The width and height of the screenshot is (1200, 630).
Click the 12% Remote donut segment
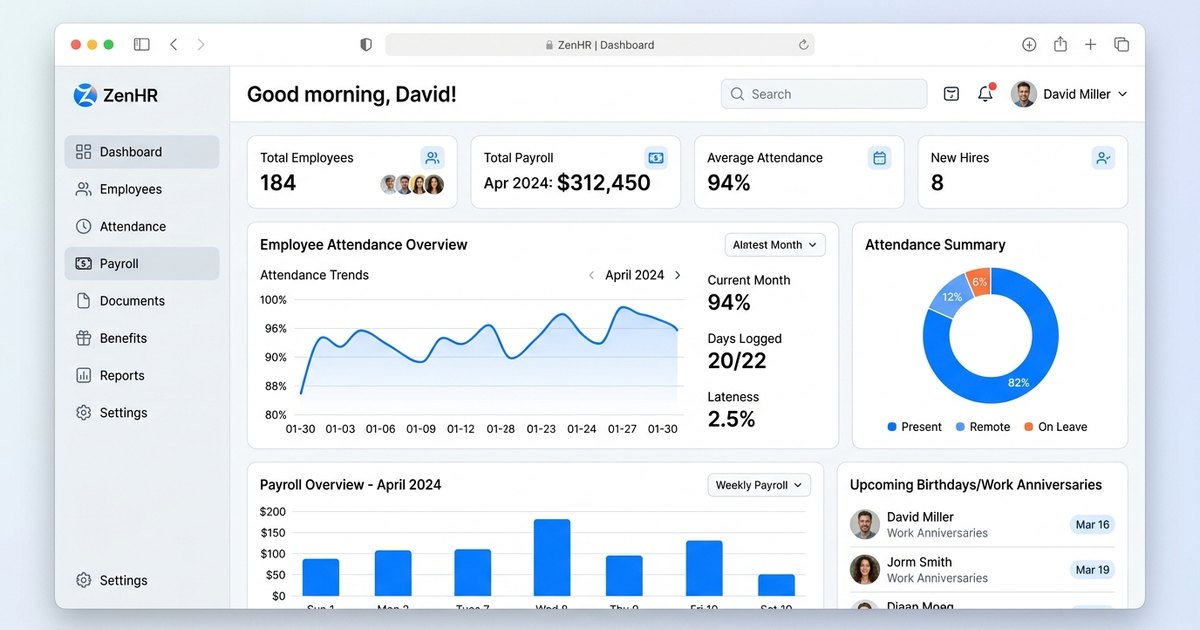951,297
